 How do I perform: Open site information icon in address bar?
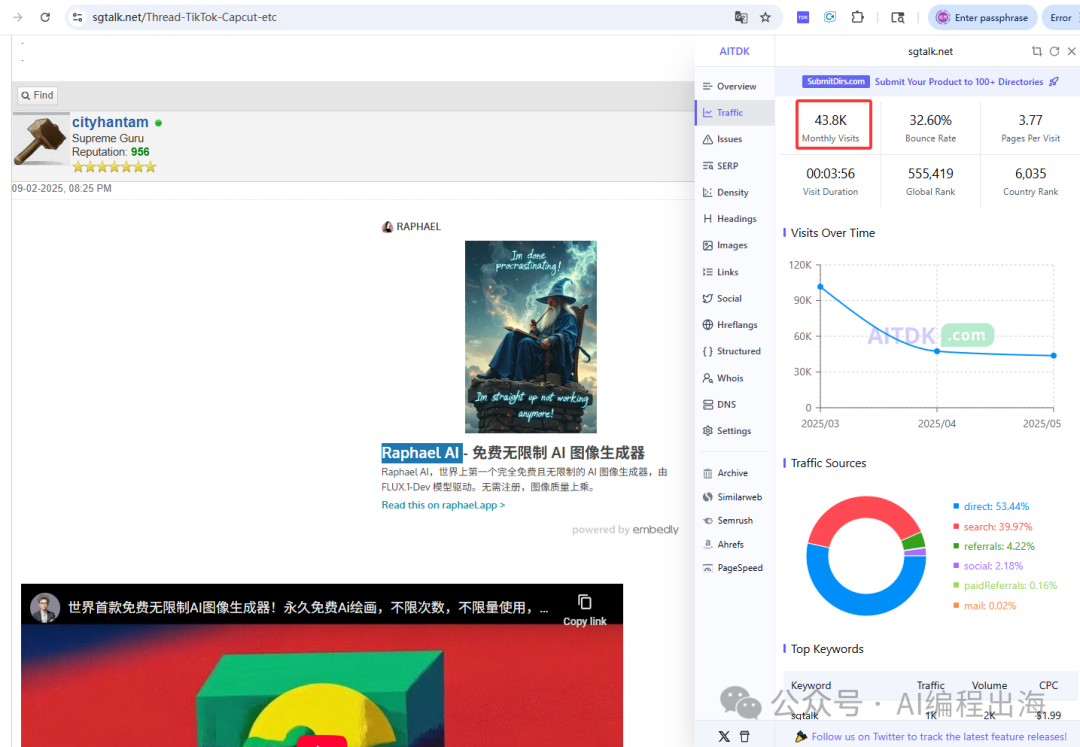[78, 17]
